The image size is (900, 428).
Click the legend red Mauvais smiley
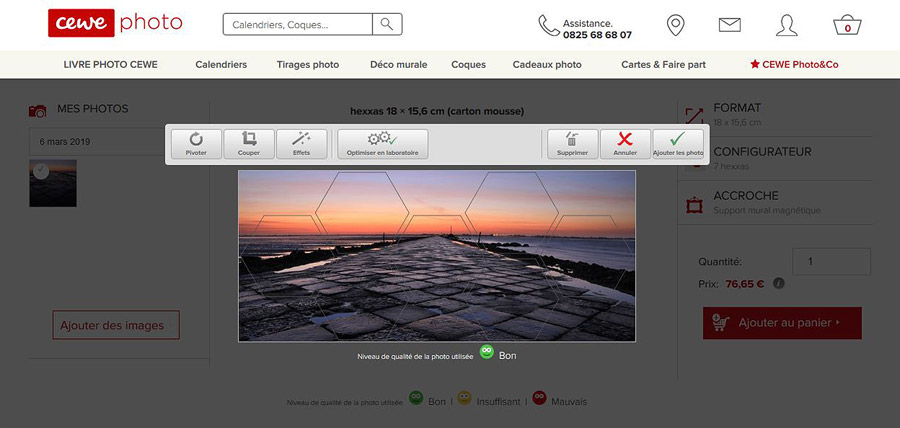(x=539, y=398)
